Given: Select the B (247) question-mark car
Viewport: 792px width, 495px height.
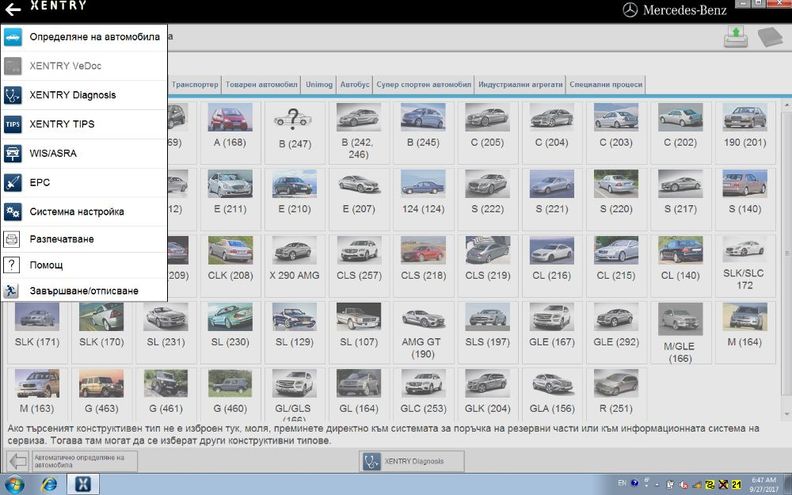Looking at the screenshot, I should click(x=295, y=131).
